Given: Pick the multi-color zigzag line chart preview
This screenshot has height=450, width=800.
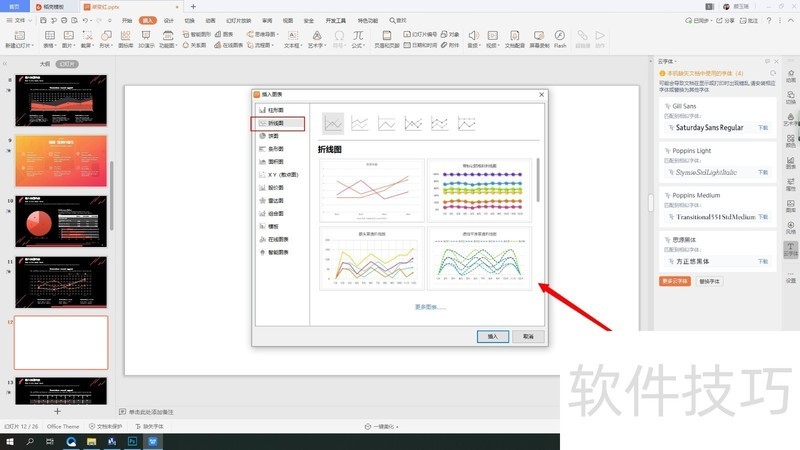Looking at the screenshot, I should coord(372,259).
